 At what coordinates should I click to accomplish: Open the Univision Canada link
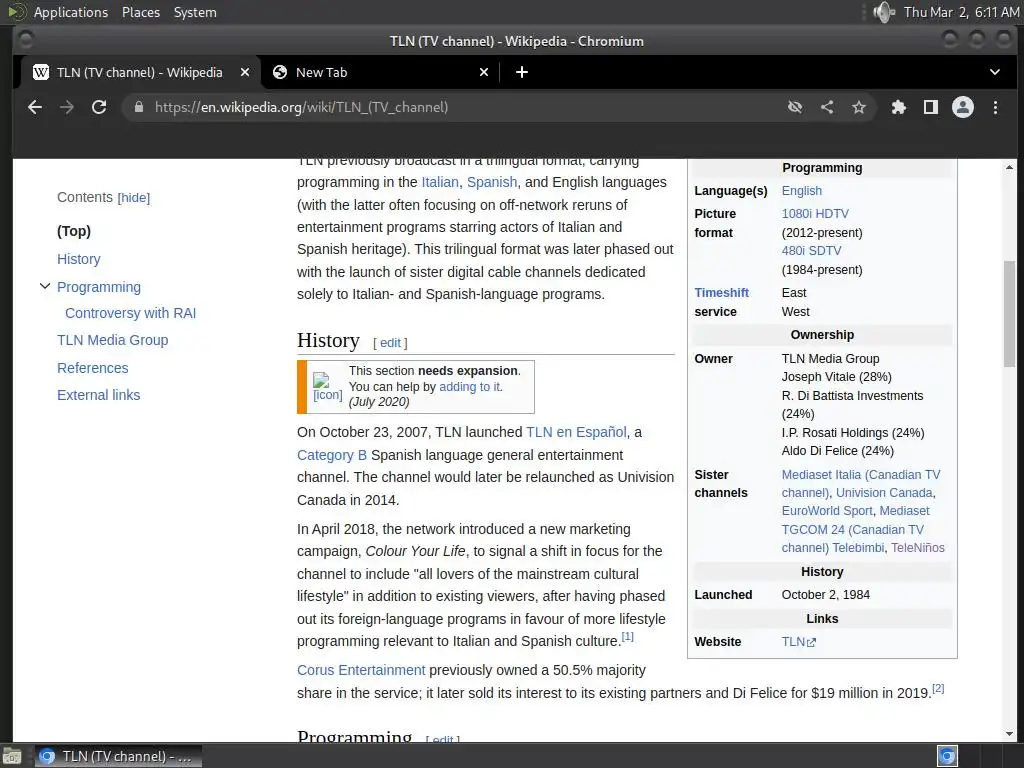(x=884, y=493)
